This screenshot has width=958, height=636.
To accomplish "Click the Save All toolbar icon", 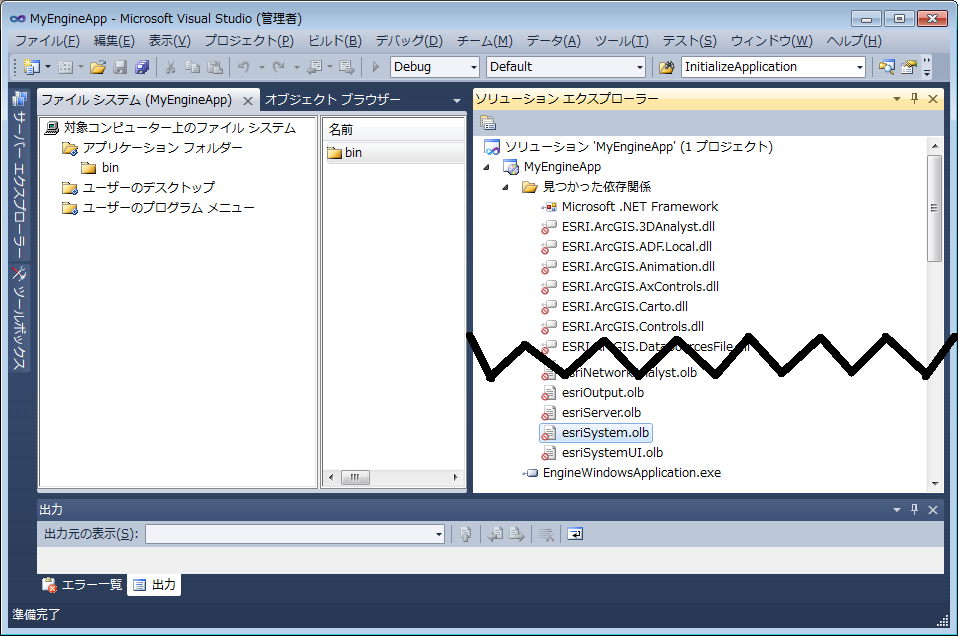I will 142,67.
